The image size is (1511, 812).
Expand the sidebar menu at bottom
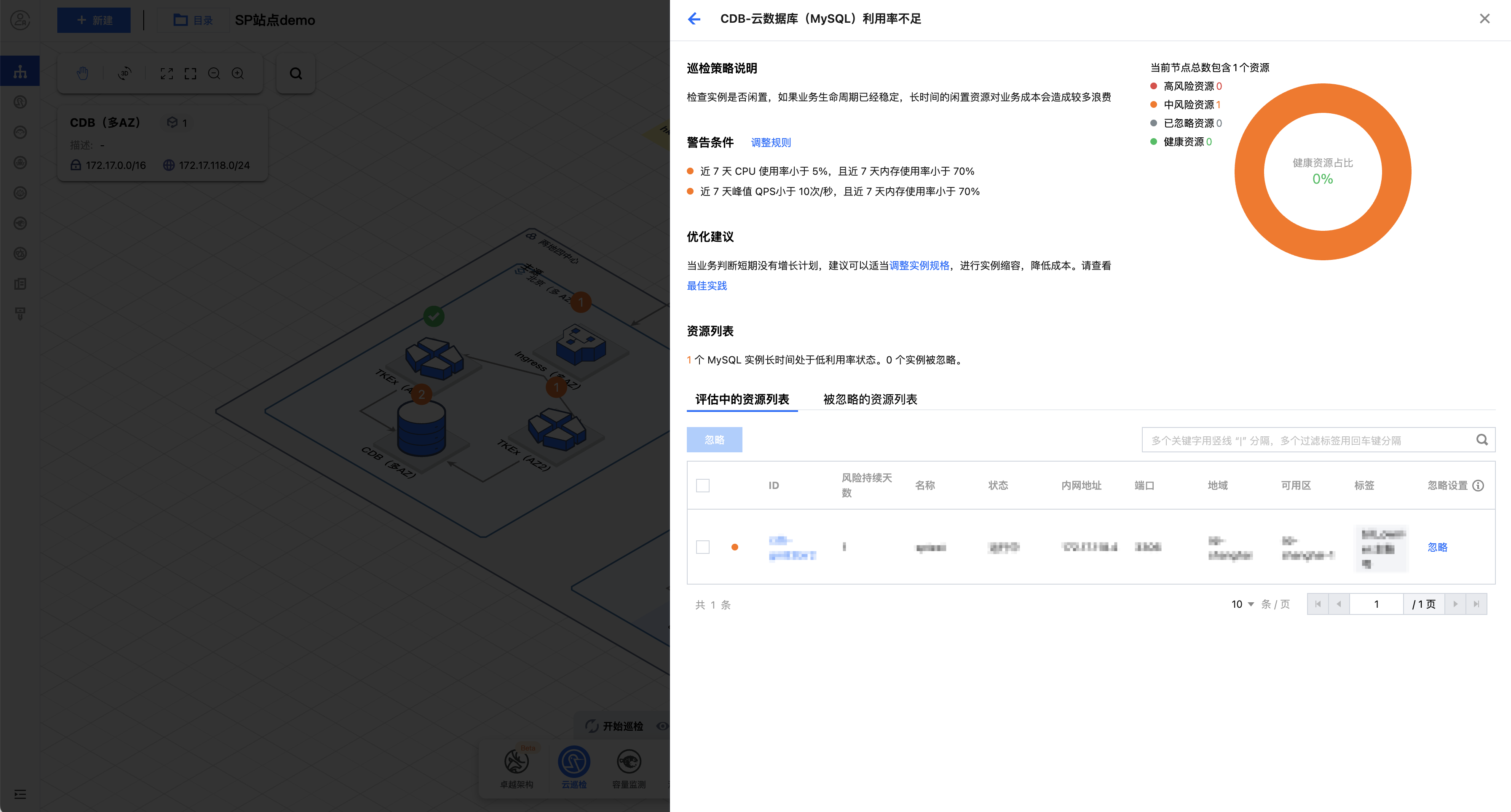coord(20,794)
